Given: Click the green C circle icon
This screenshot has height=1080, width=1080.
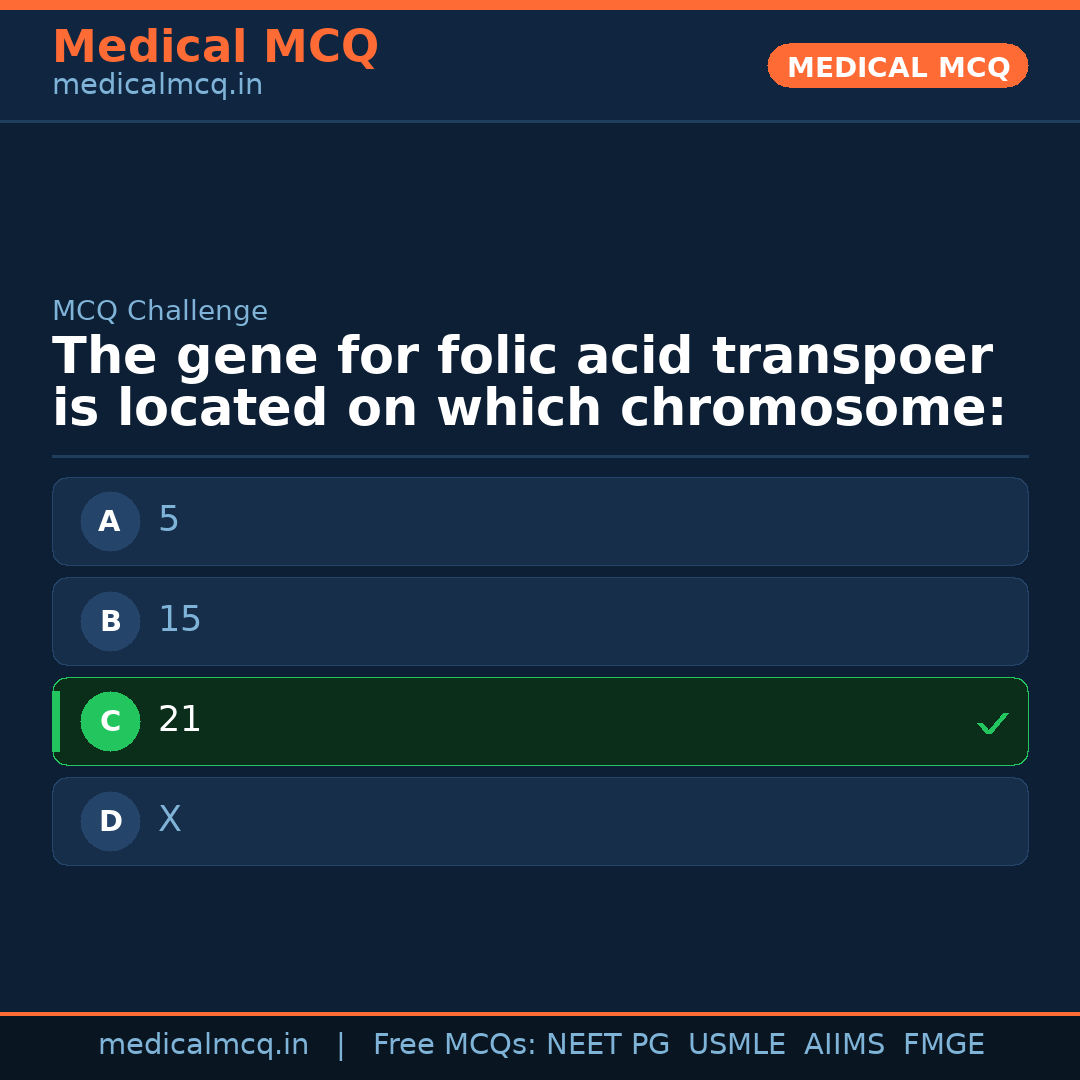Looking at the screenshot, I should tap(110, 721).
